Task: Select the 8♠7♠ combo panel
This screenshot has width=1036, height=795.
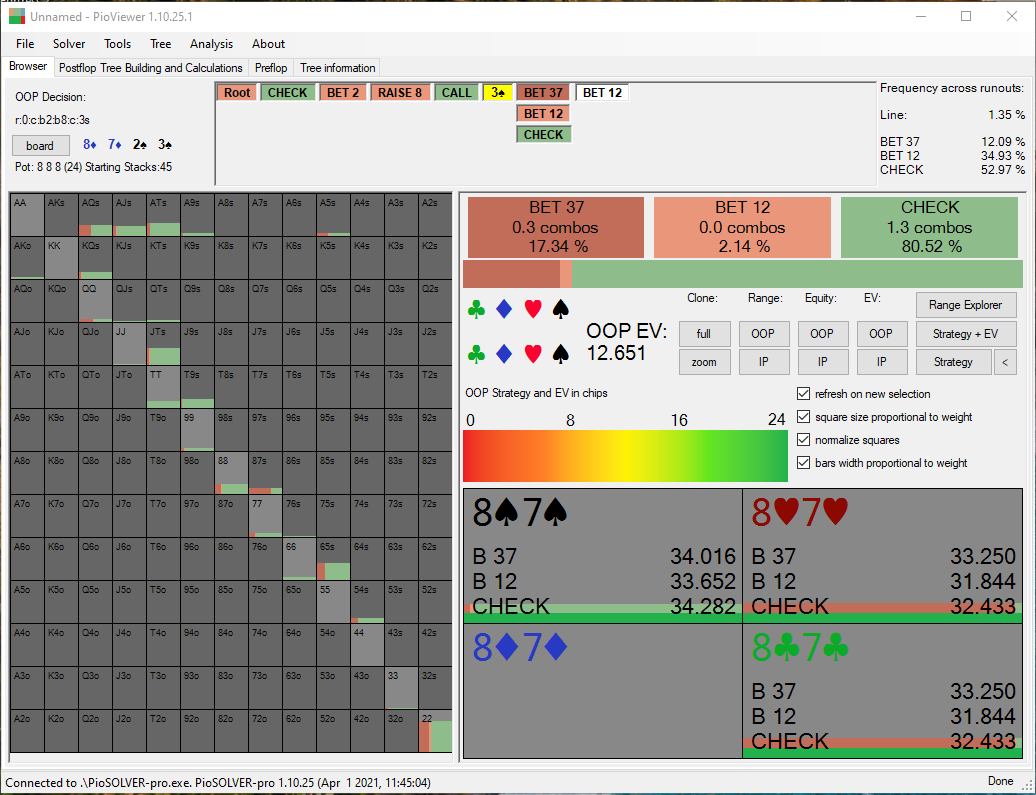Action: click(603, 556)
